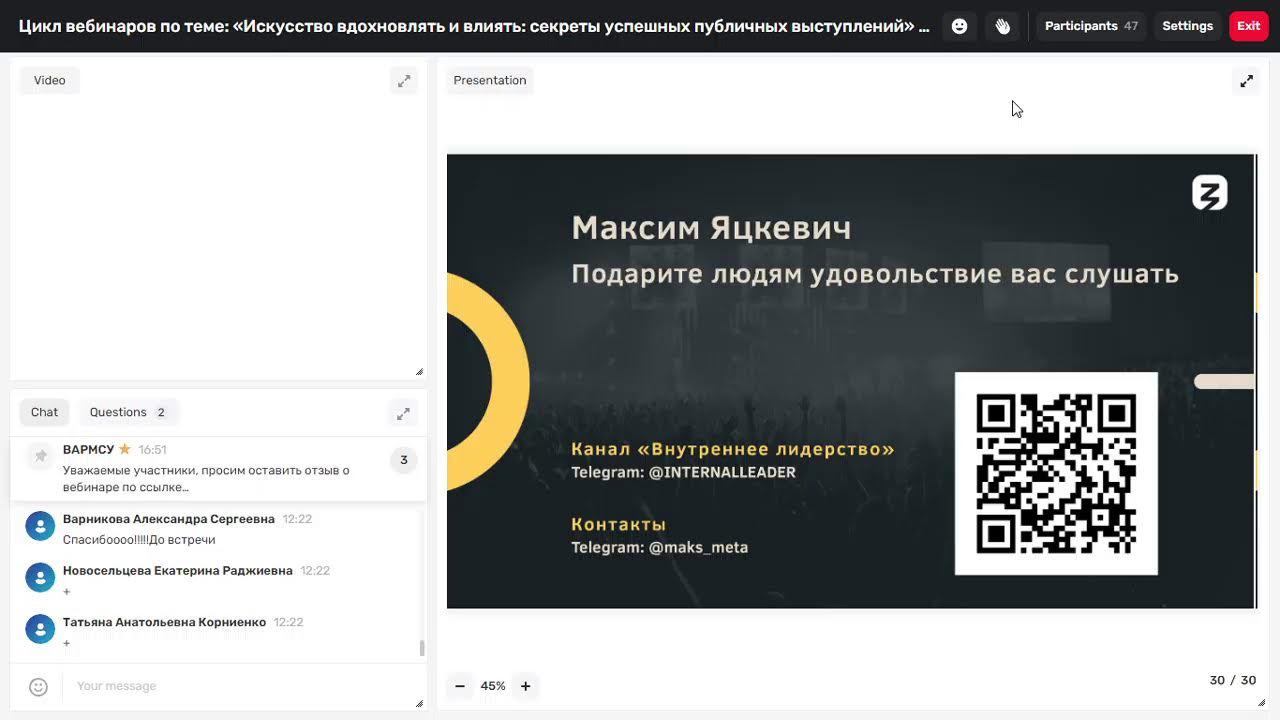Screen dimensions: 1280x720
Task: Click avatar of Варникова Александра Сергеевна
Action: (x=40, y=526)
